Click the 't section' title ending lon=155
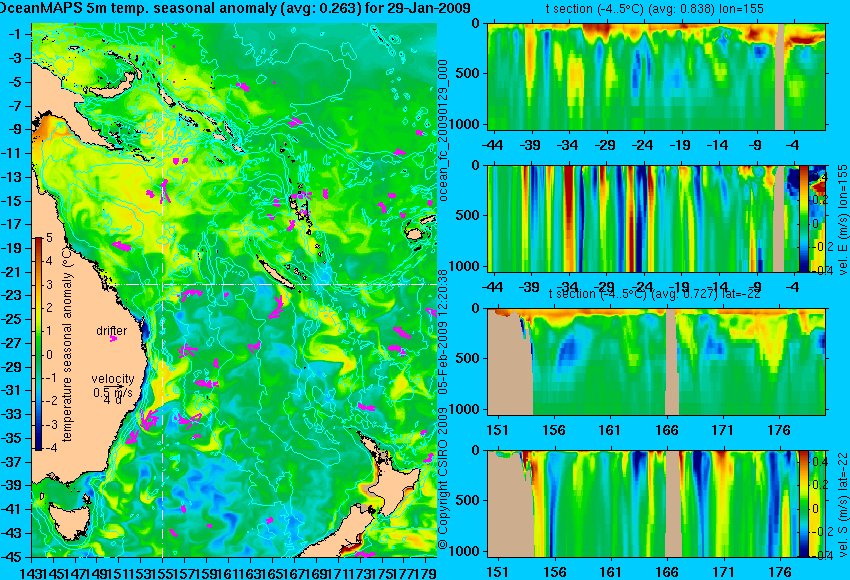Viewport: 850px width, 580px height. point(654,9)
